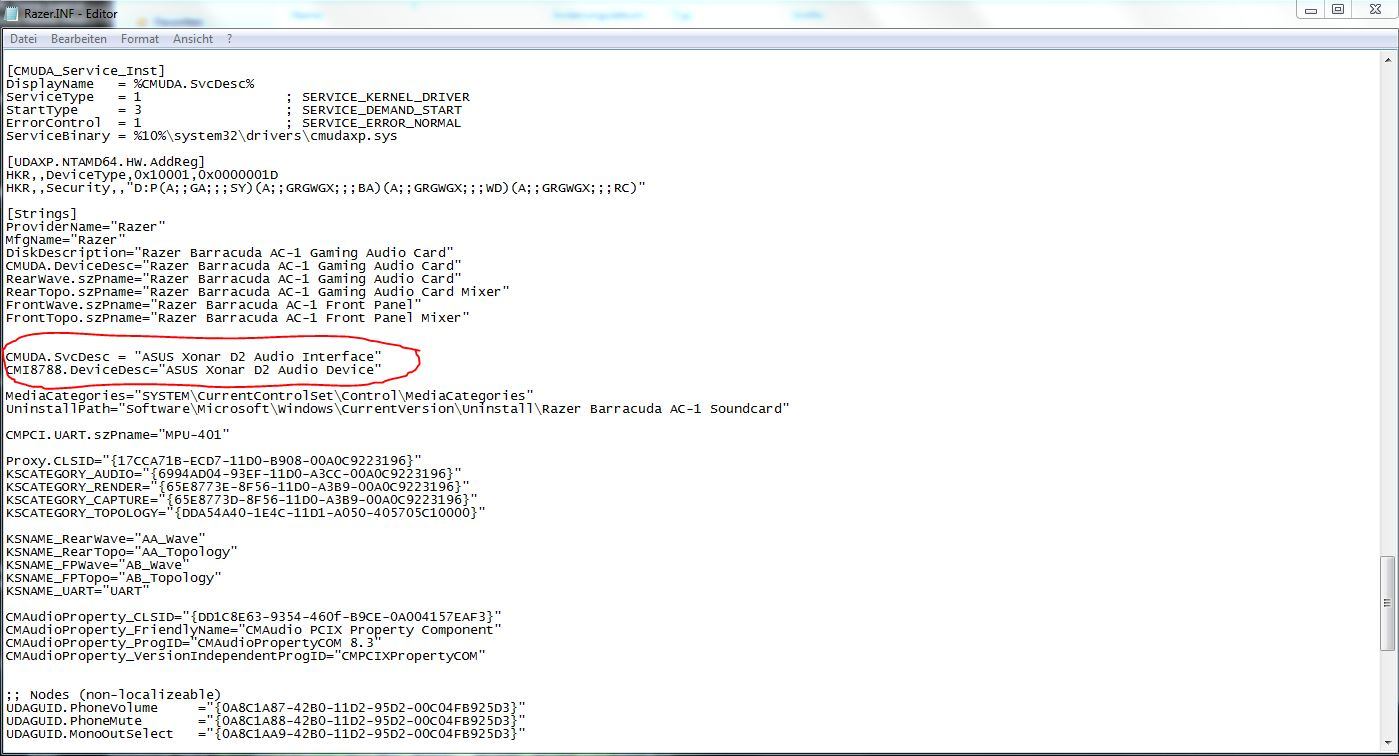Click the RearTopo.szPname line
Viewport: 1399px width, 756px height.
(x=257, y=292)
